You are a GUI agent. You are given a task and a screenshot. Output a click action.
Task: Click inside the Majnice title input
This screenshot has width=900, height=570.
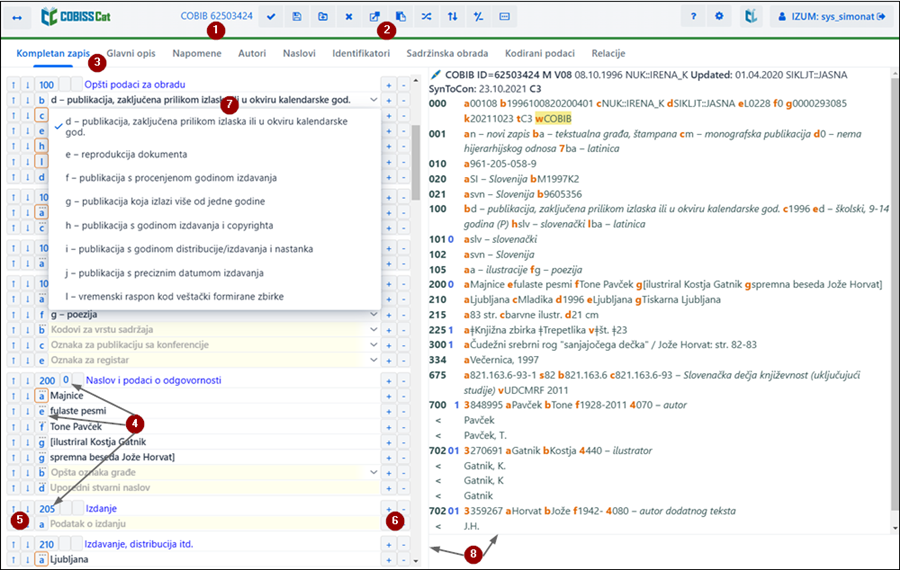point(214,395)
